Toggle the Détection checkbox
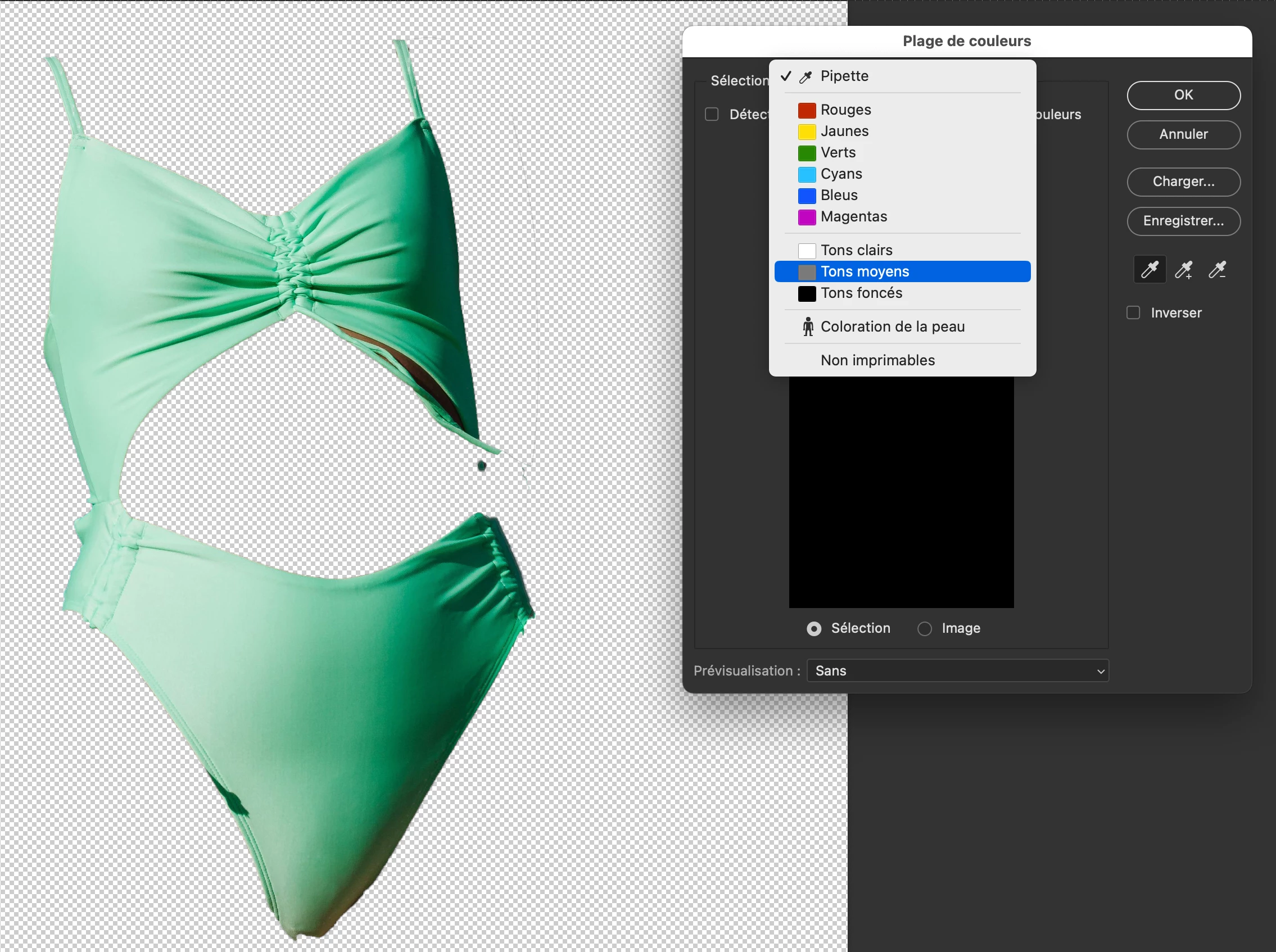1276x952 pixels. [712, 114]
